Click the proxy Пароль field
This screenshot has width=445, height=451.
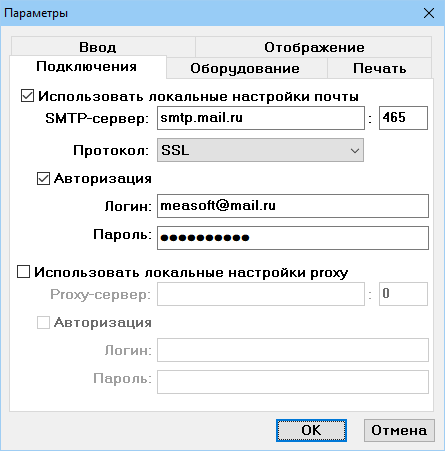click(293, 382)
